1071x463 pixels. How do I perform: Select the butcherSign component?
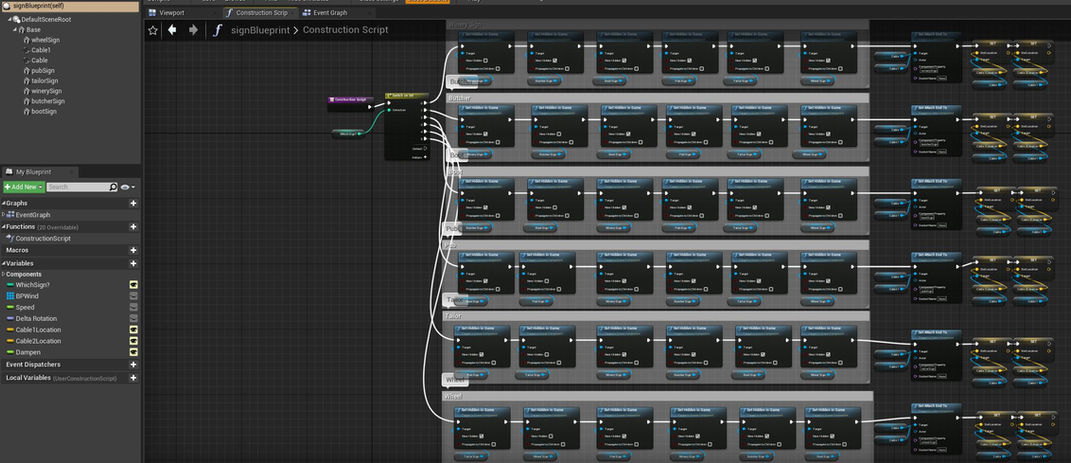click(48, 101)
